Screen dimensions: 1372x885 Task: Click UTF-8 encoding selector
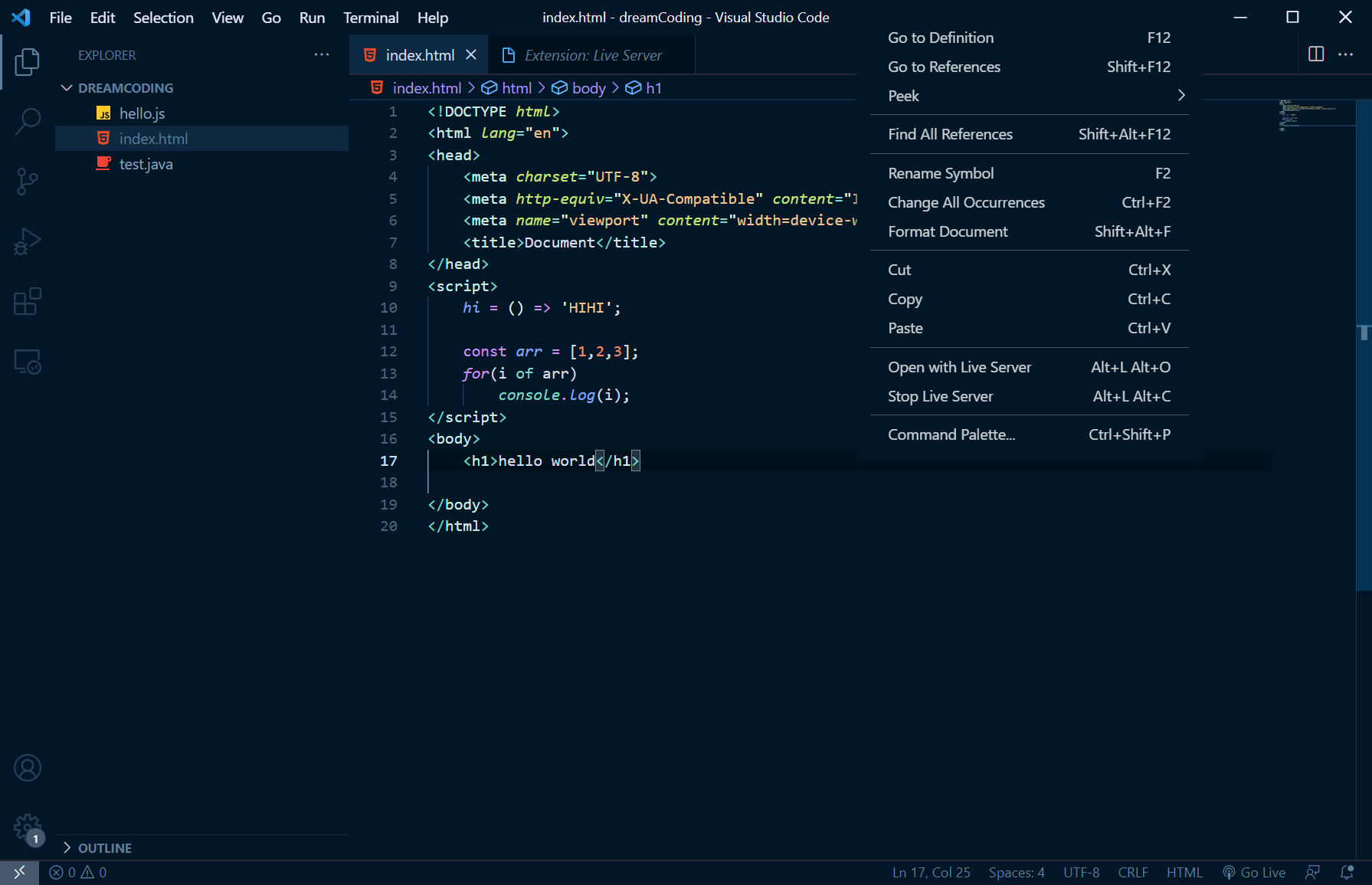point(1081,872)
